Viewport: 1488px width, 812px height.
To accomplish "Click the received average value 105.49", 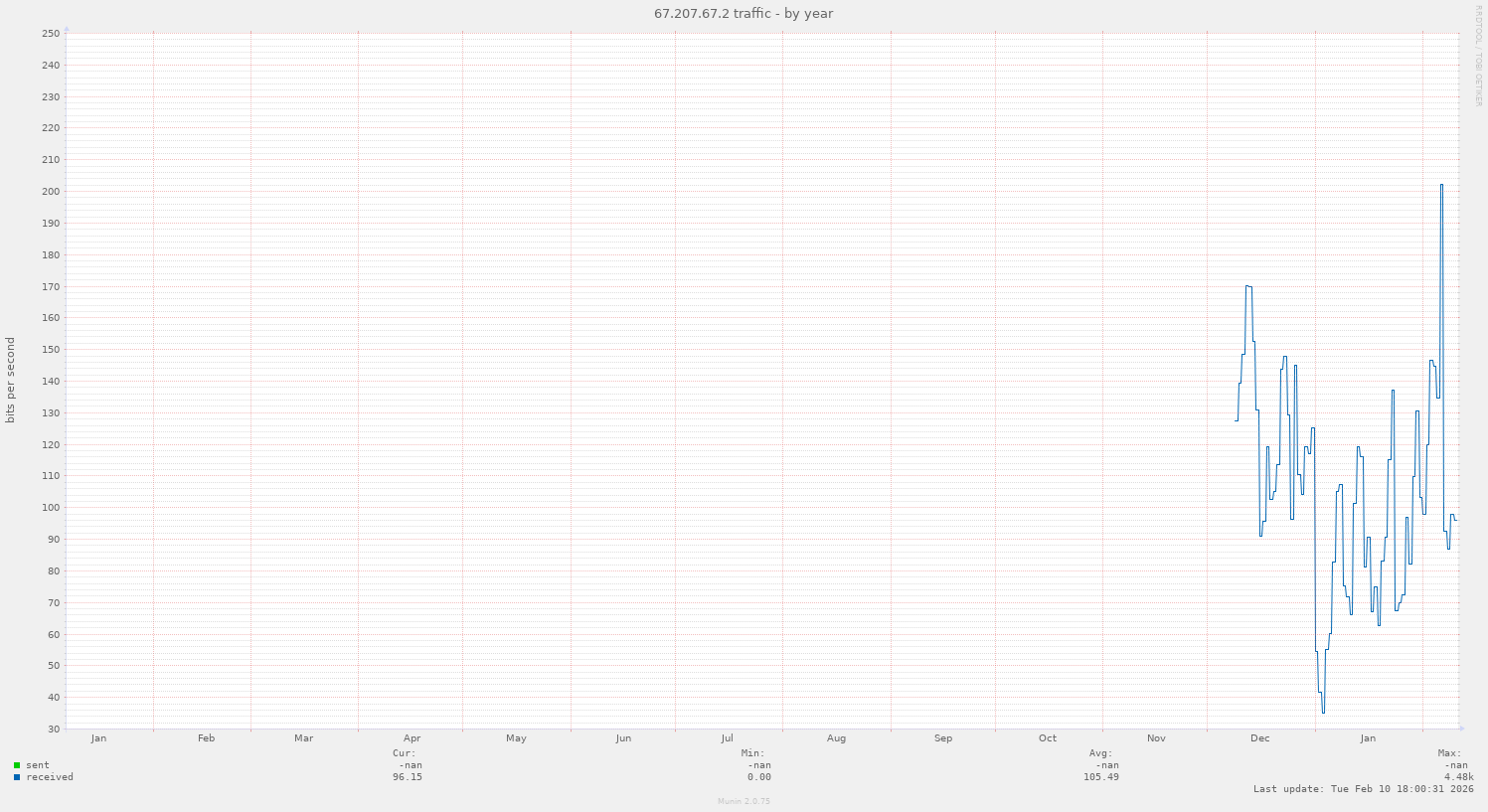I will coord(1100,777).
